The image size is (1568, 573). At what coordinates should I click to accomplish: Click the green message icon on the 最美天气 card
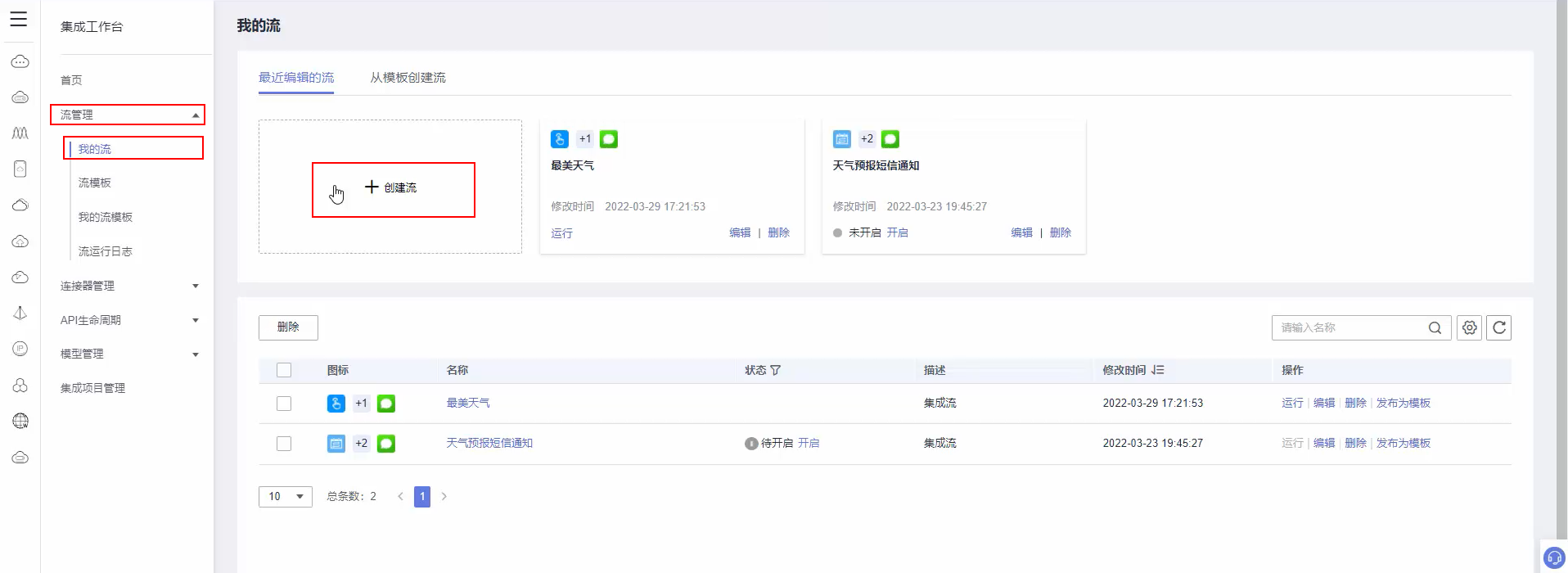click(x=609, y=139)
